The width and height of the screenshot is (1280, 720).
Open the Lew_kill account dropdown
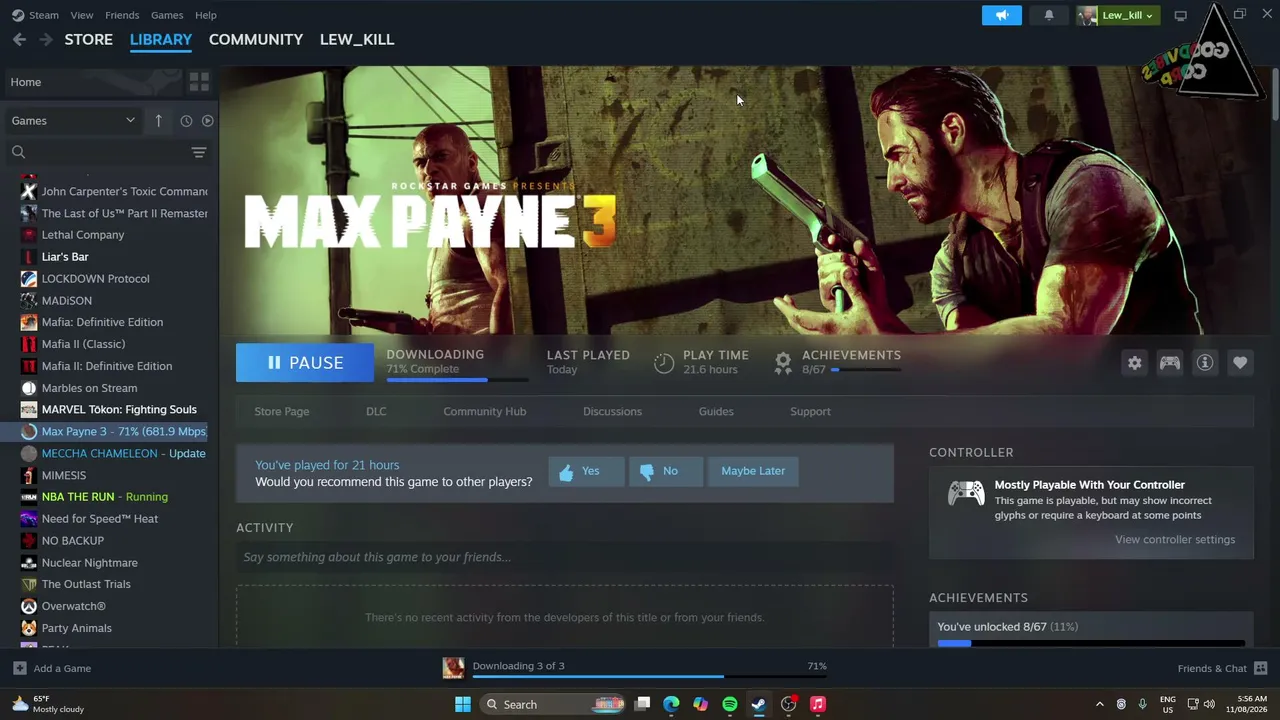point(1116,15)
